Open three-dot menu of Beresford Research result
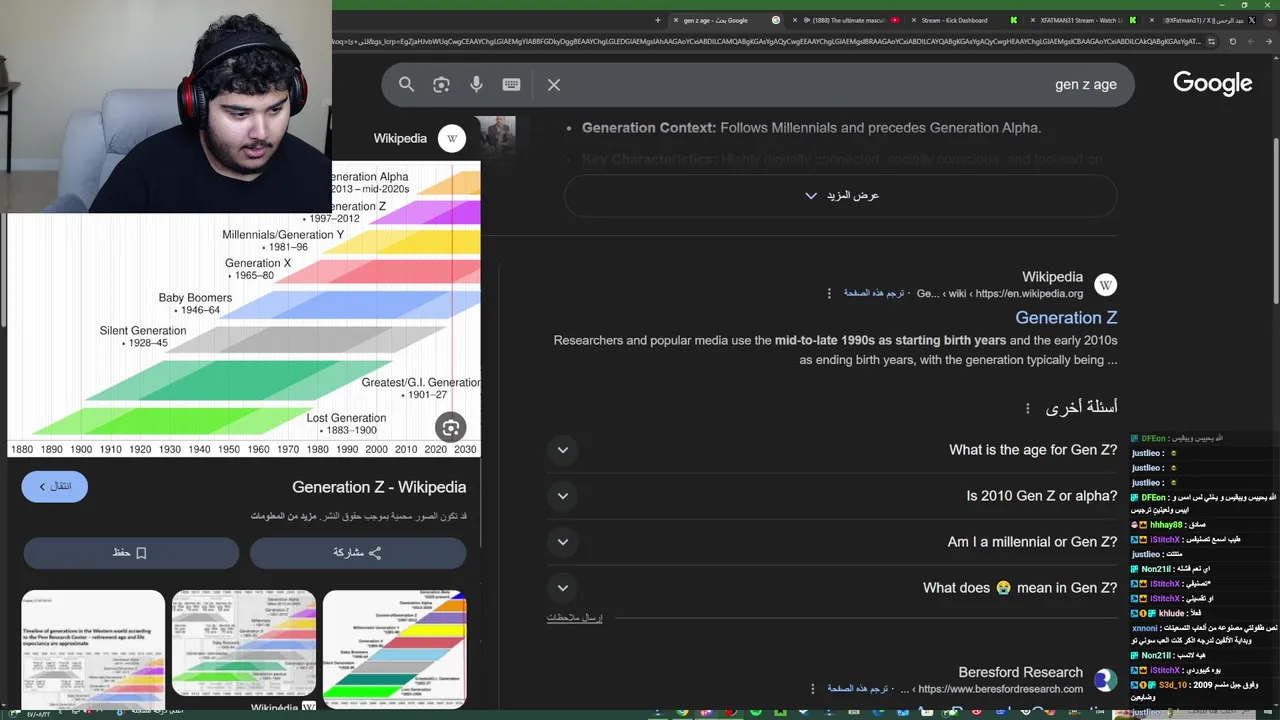1280x720 pixels. [x=812, y=689]
